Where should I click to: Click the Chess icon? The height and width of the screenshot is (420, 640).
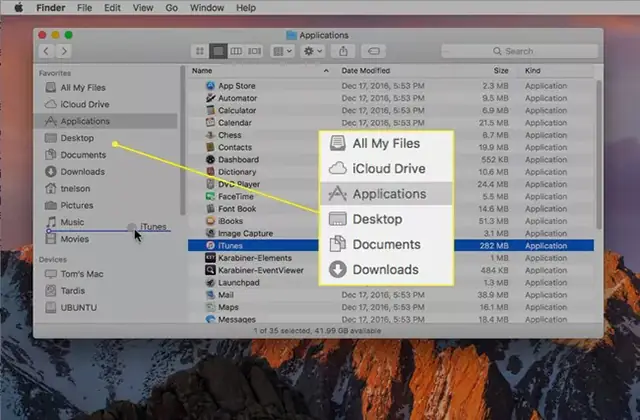tap(210, 135)
